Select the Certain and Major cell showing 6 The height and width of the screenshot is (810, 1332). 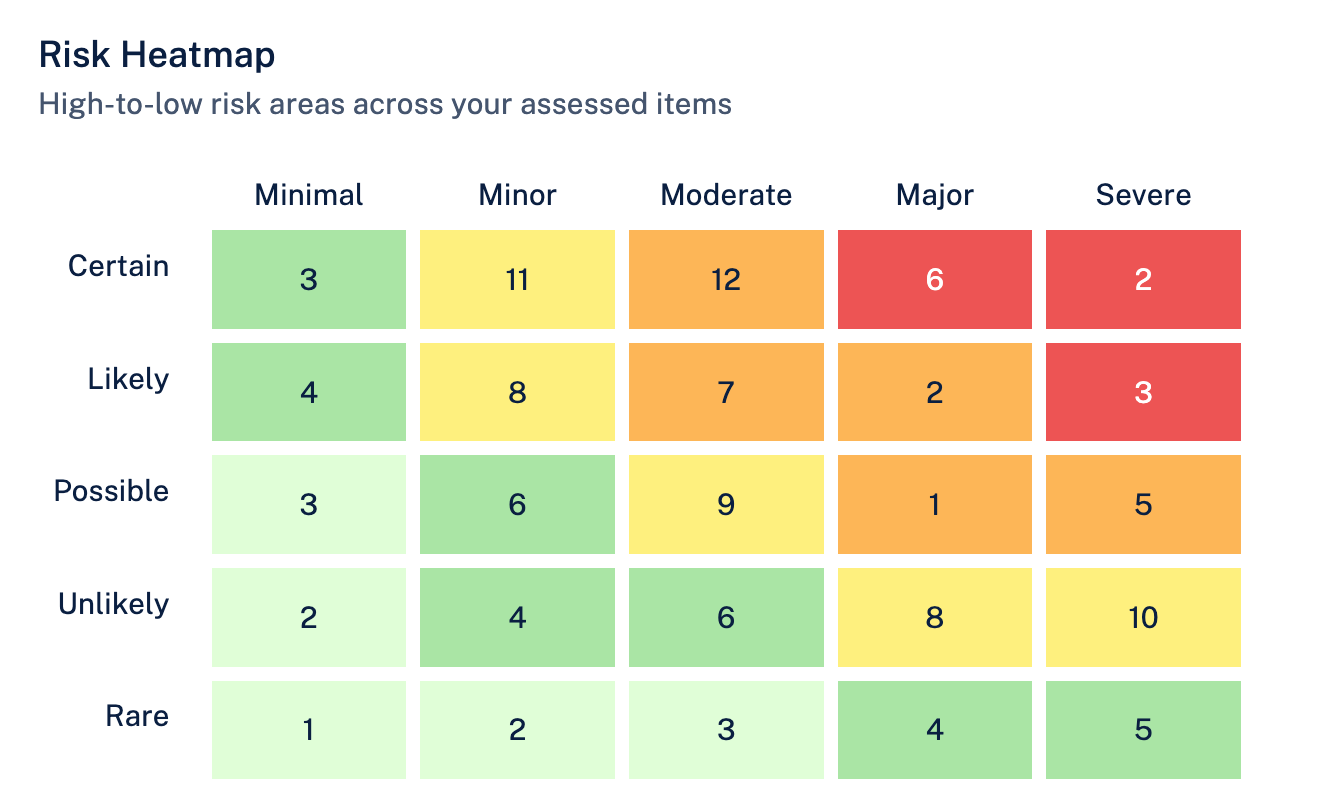point(934,279)
